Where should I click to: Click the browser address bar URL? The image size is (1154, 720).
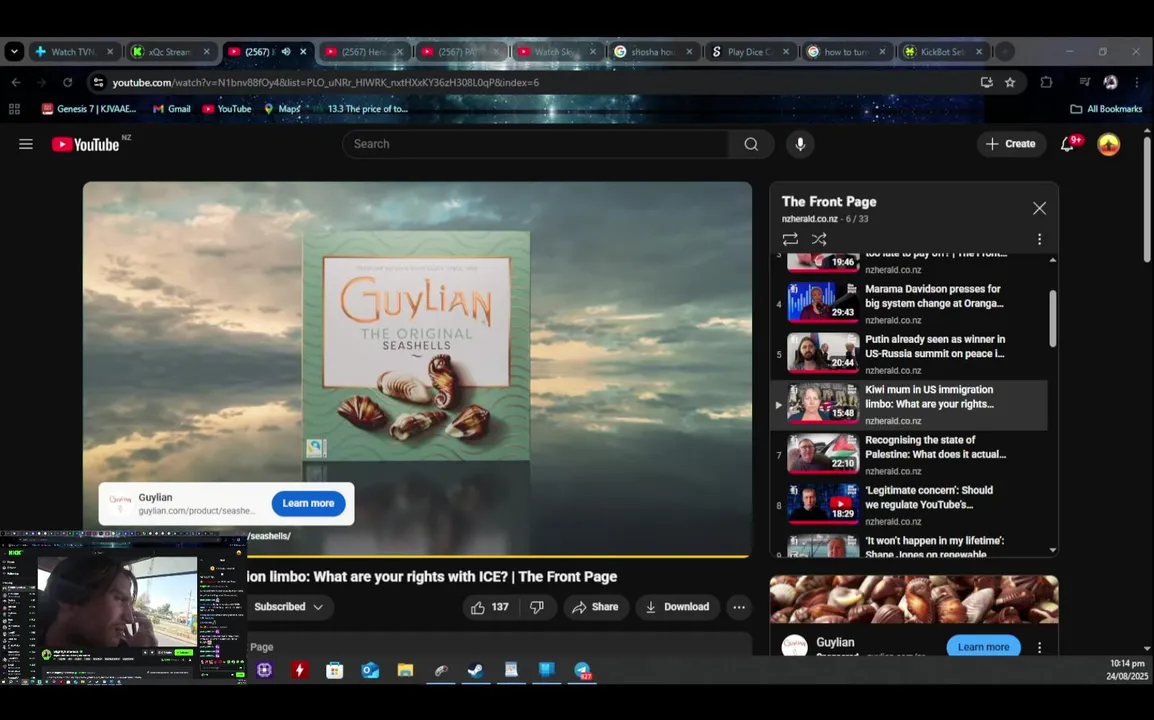(x=325, y=82)
